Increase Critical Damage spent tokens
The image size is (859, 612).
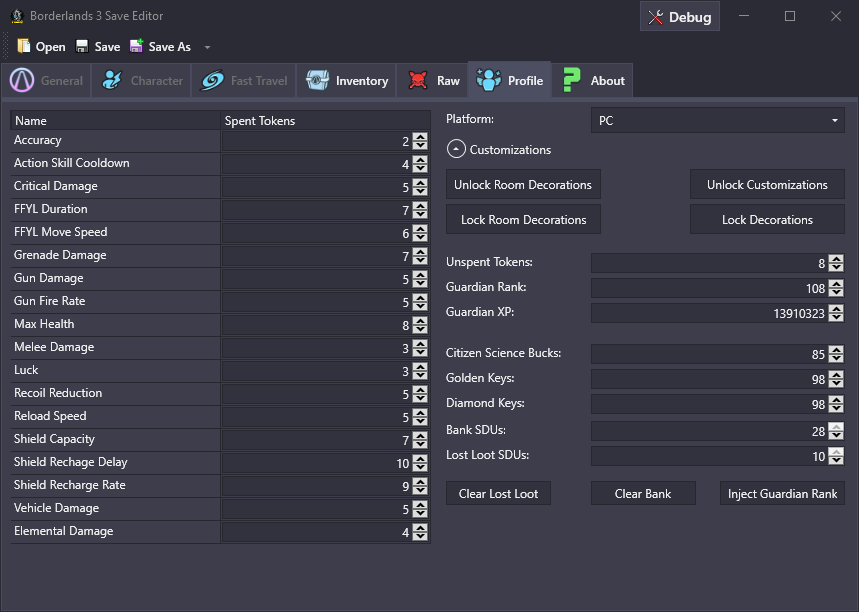420,183
